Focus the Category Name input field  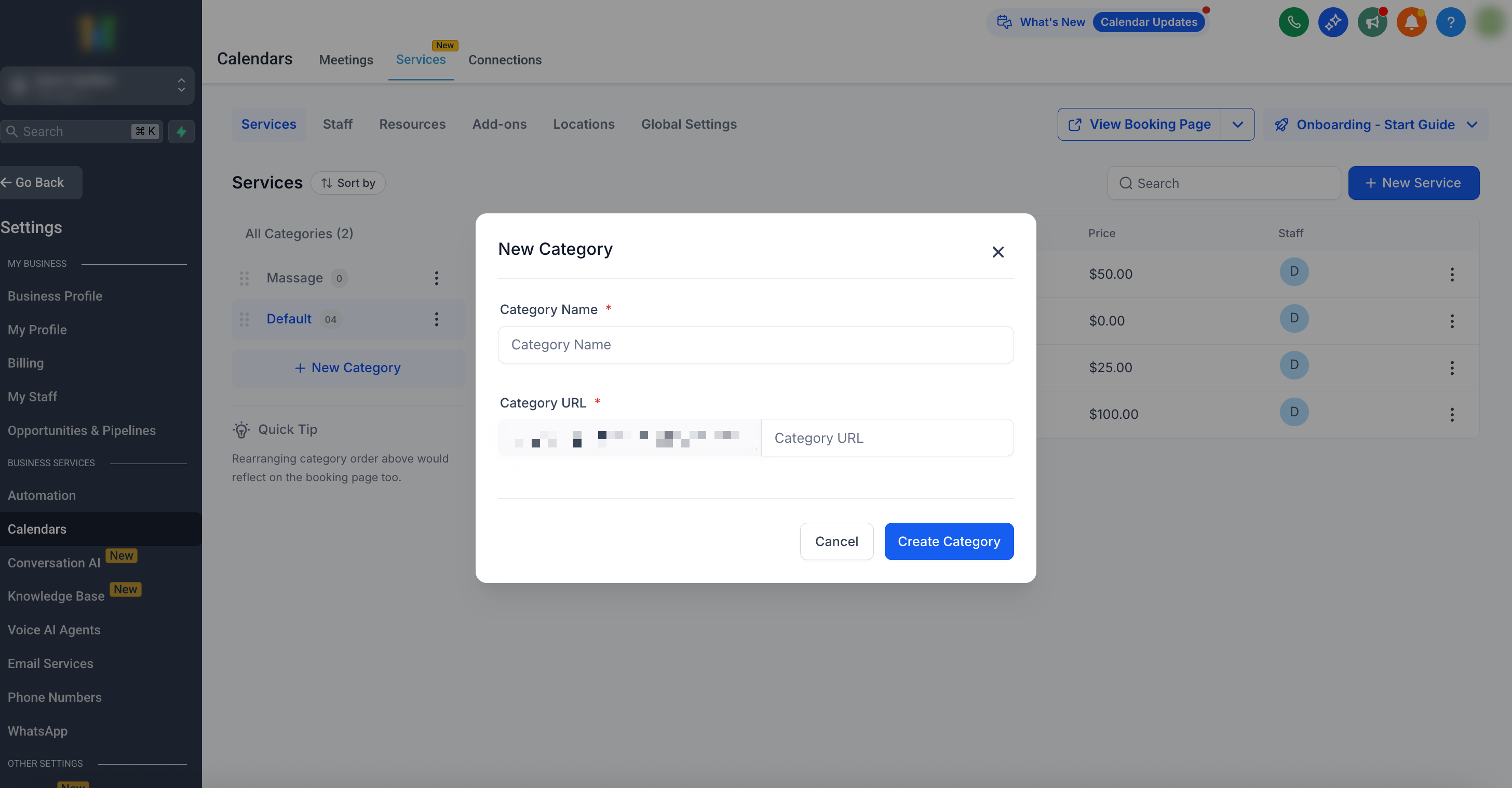(x=755, y=344)
